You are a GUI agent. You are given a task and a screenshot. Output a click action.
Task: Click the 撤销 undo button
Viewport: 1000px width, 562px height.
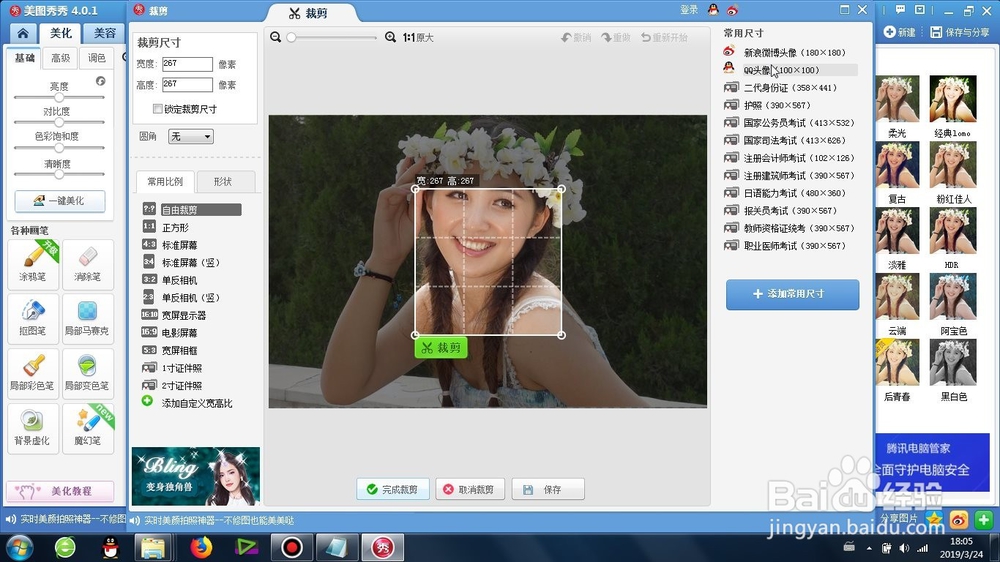[576, 38]
